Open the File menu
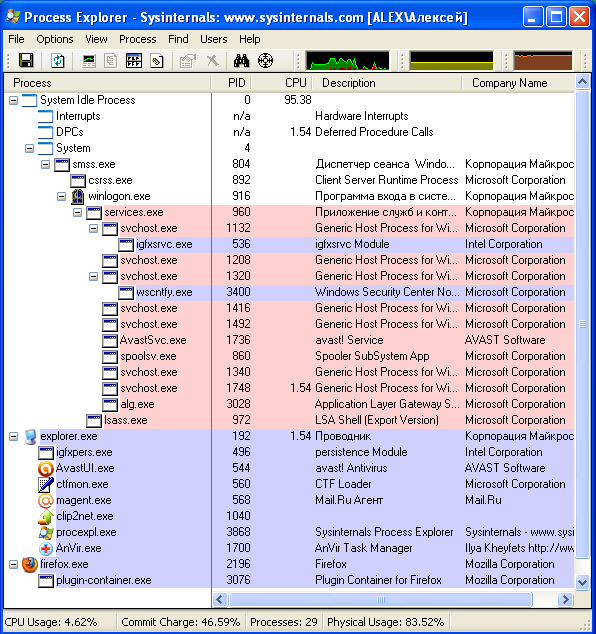 pos(16,39)
